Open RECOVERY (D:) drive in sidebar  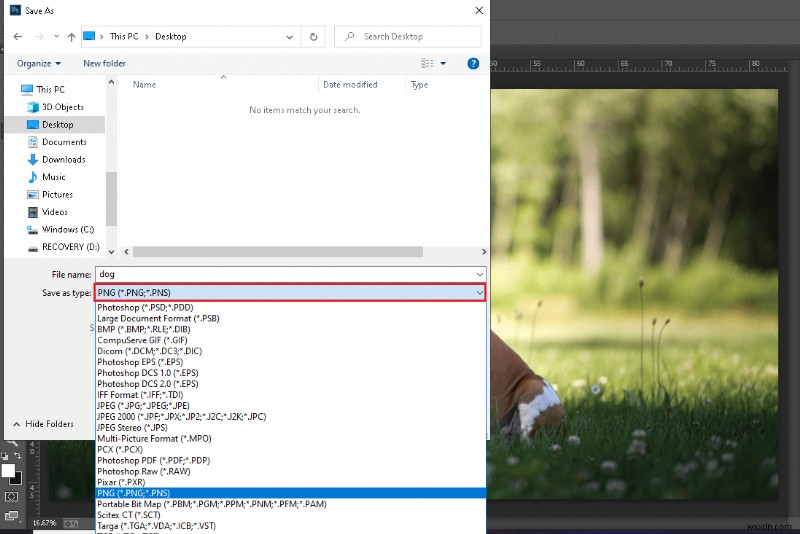point(70,247)
